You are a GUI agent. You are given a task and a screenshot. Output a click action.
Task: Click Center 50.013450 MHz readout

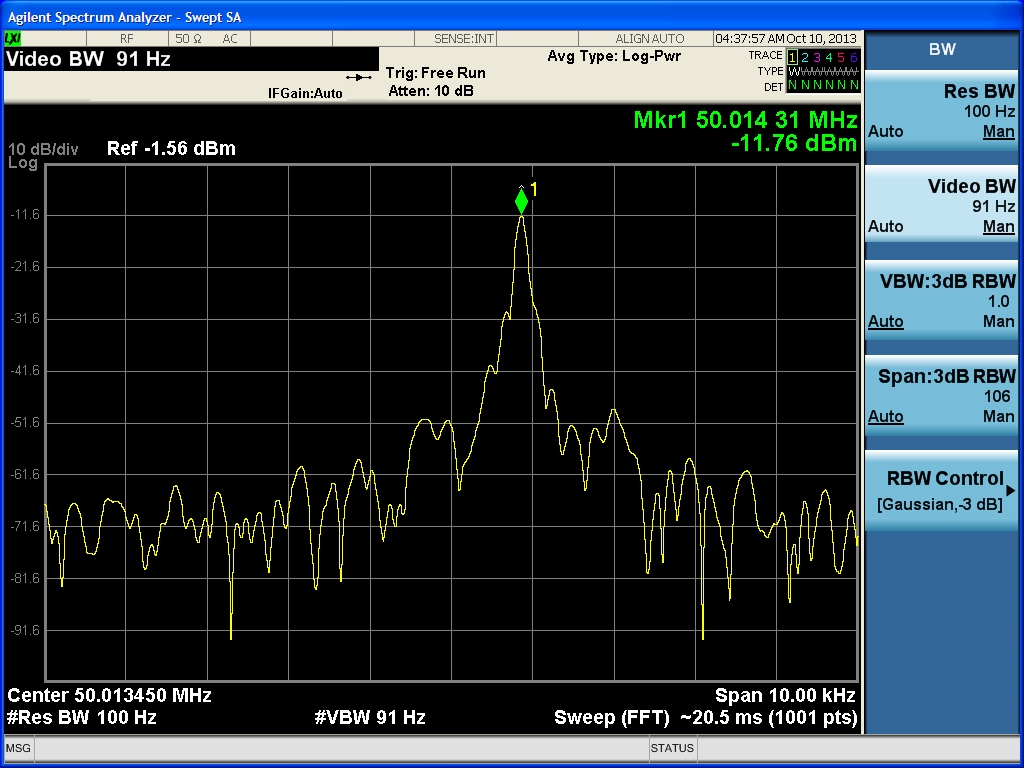click(109, 695)
